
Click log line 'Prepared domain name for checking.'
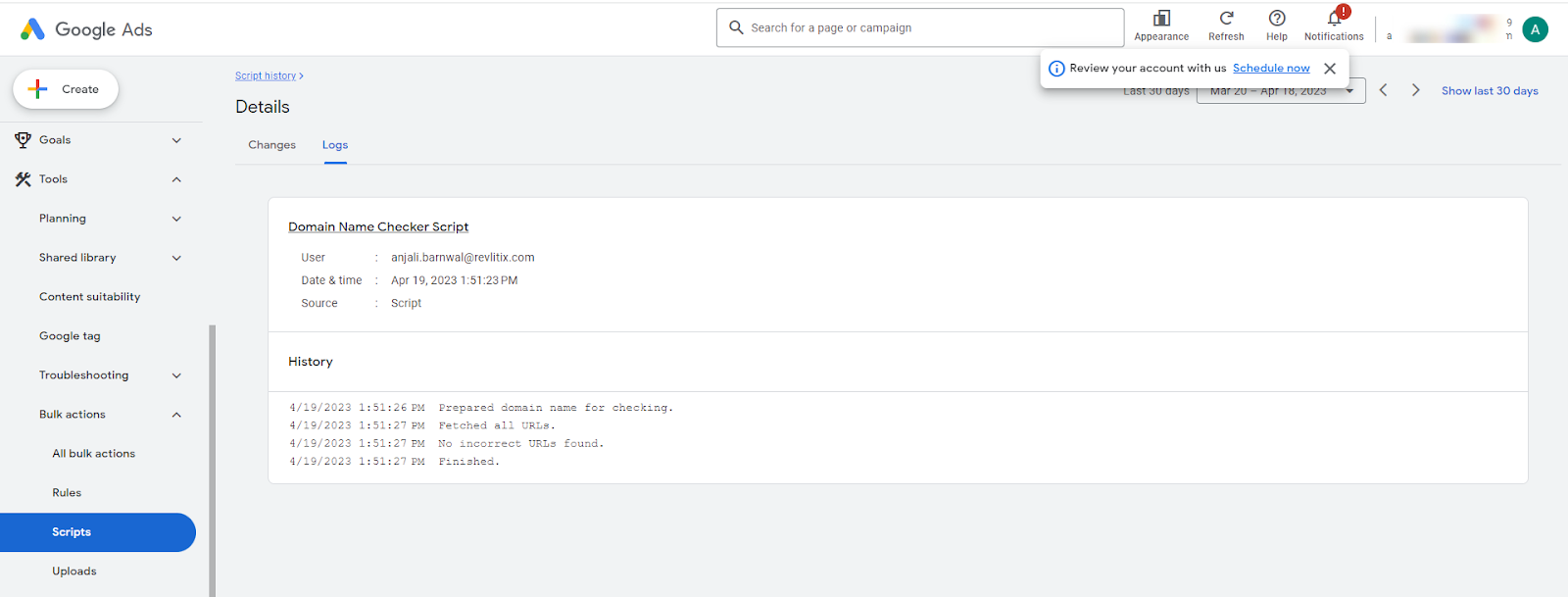tap(556, 408)
